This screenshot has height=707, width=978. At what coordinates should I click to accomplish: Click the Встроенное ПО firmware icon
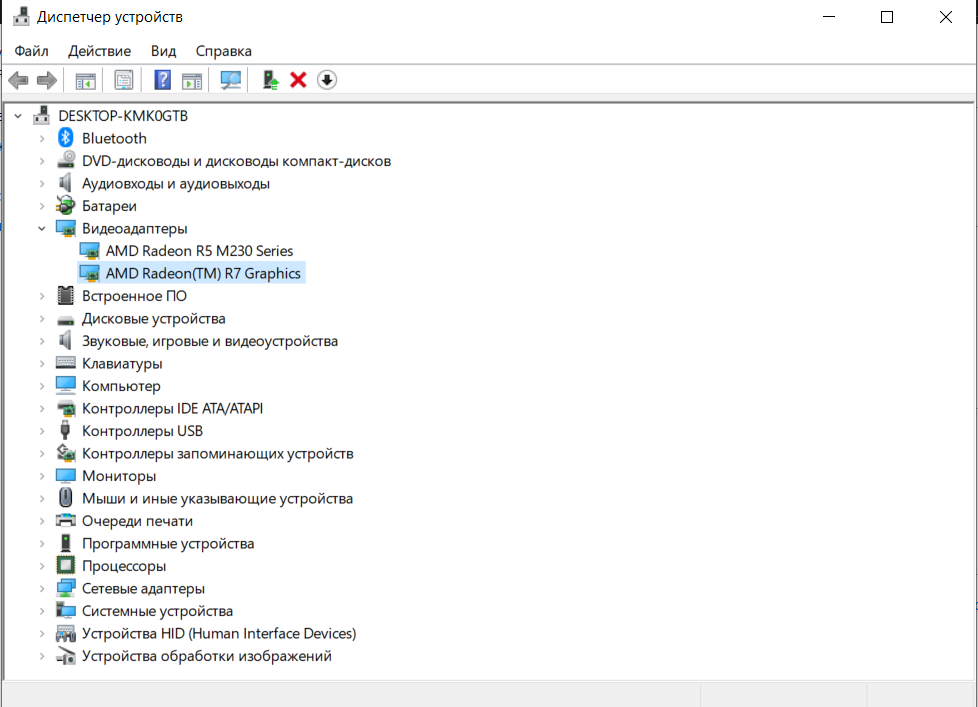pos(65,295)
